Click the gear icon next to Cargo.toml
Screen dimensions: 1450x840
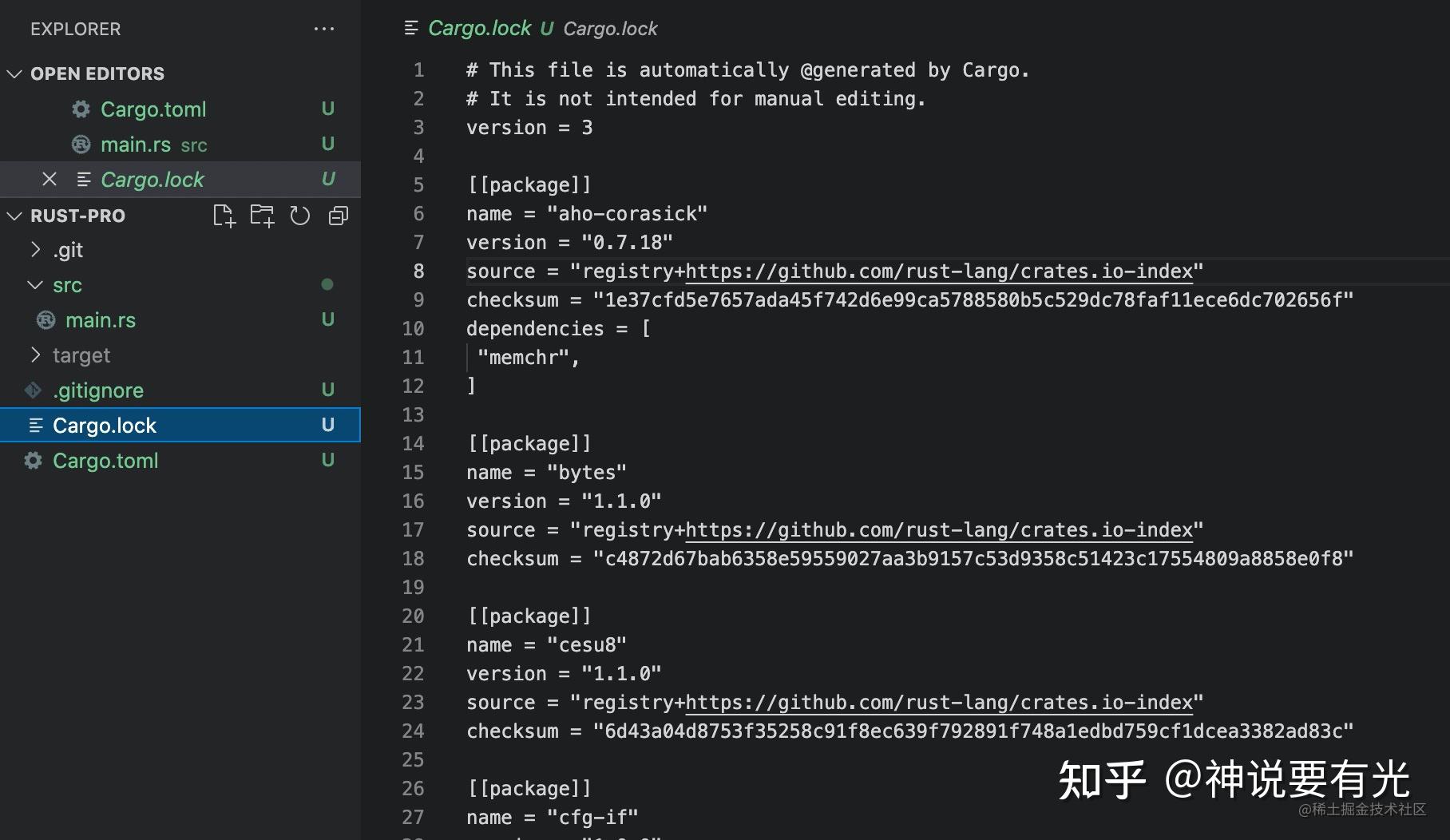click(80, 109)
